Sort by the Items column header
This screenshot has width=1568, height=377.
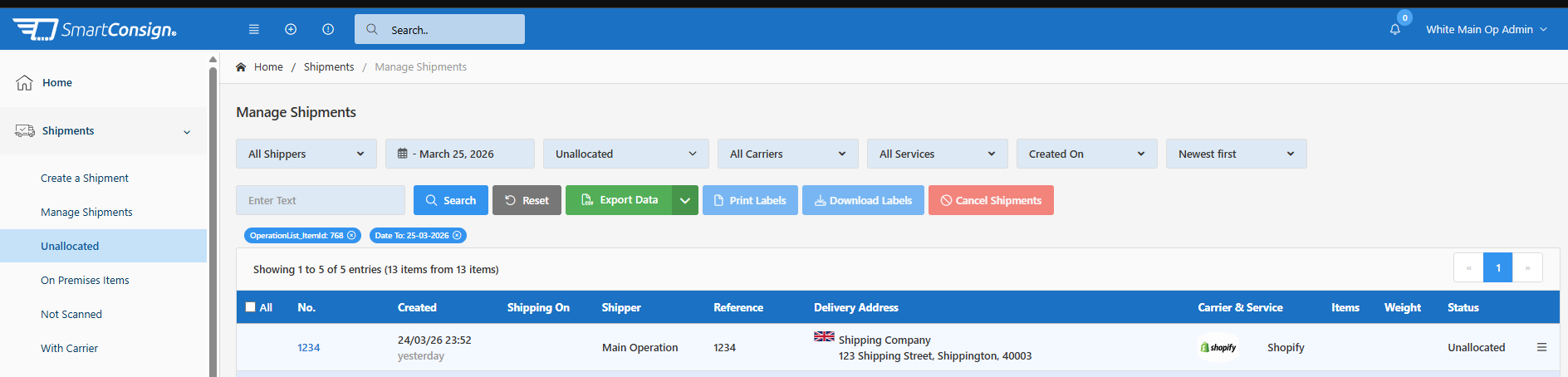click(x=1345, y=307)
